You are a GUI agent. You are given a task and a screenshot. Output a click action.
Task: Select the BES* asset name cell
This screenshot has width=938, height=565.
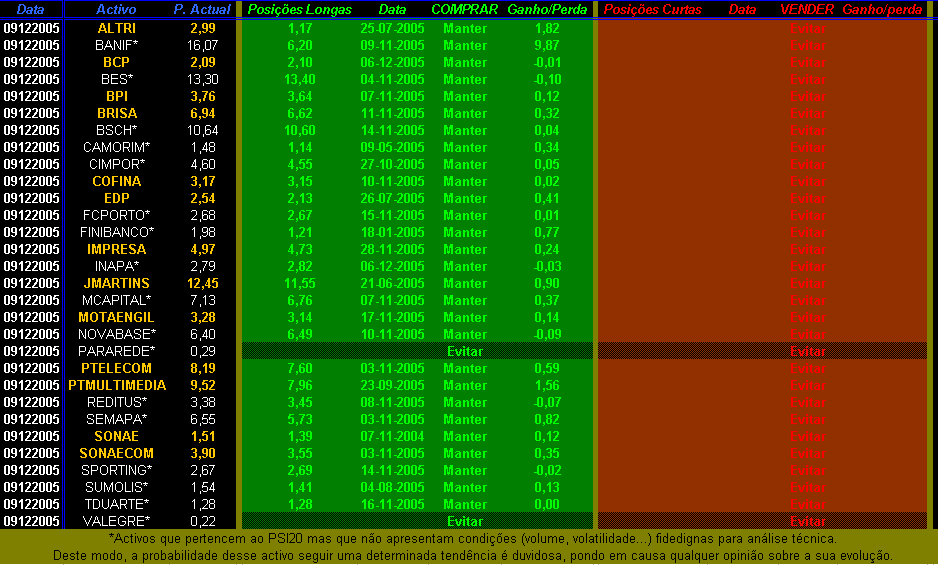[x=117, y=79]
